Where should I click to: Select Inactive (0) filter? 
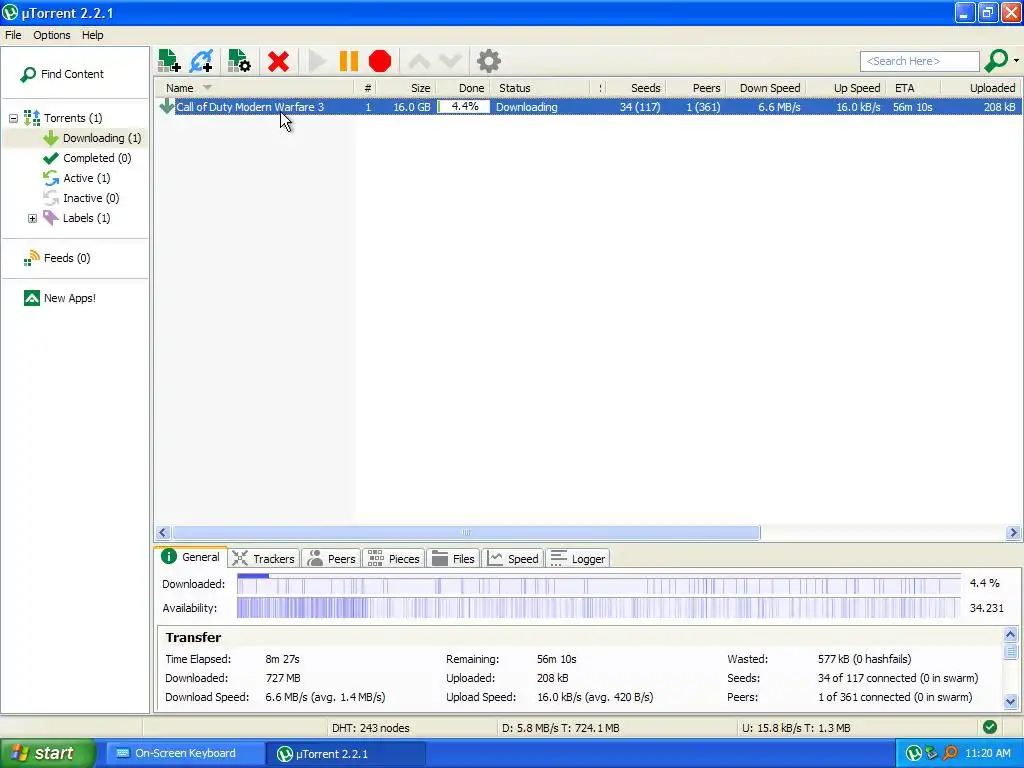(81, 198)
